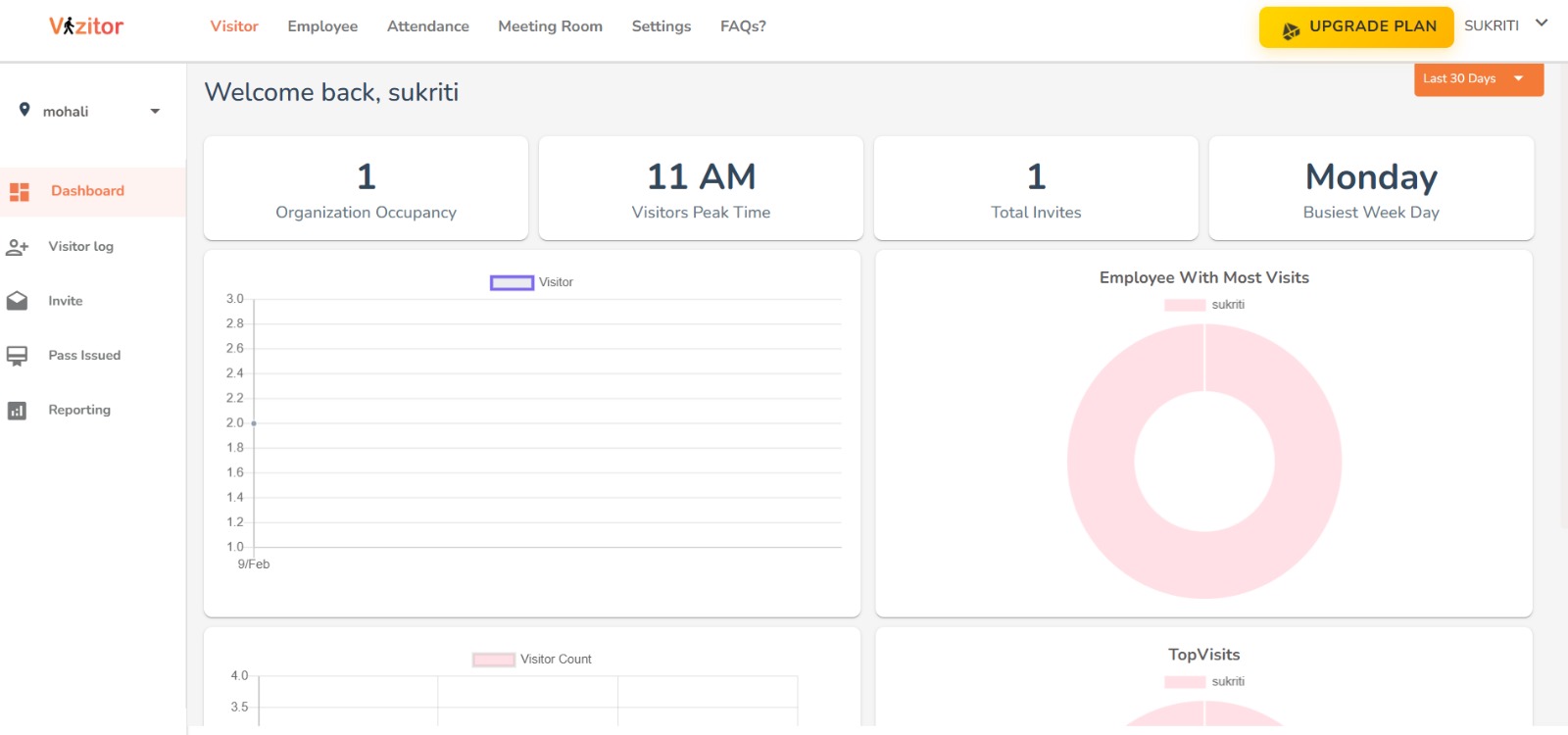Click the 9/Feb axis label
This screenshot has width=1568, height=735.
[254, 564]
